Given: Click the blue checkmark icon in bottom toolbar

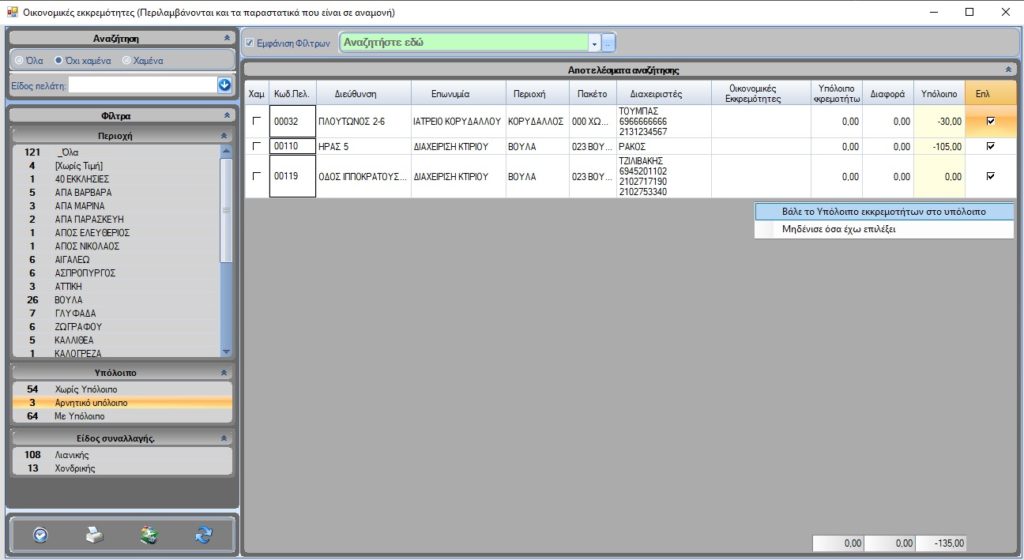Looking at the screenshot, I should (40, 535).
